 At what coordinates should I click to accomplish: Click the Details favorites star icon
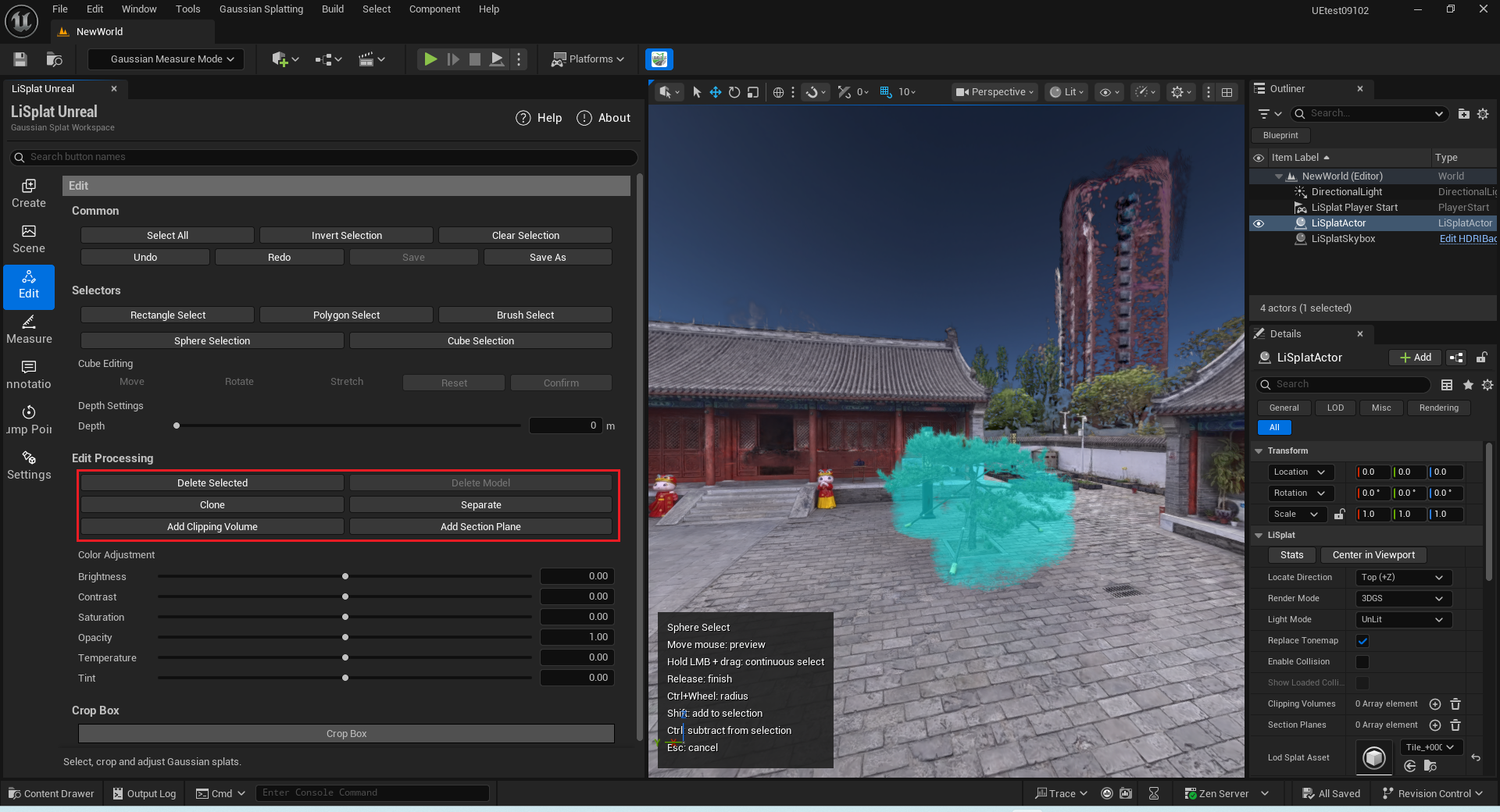coord(1468,385)
